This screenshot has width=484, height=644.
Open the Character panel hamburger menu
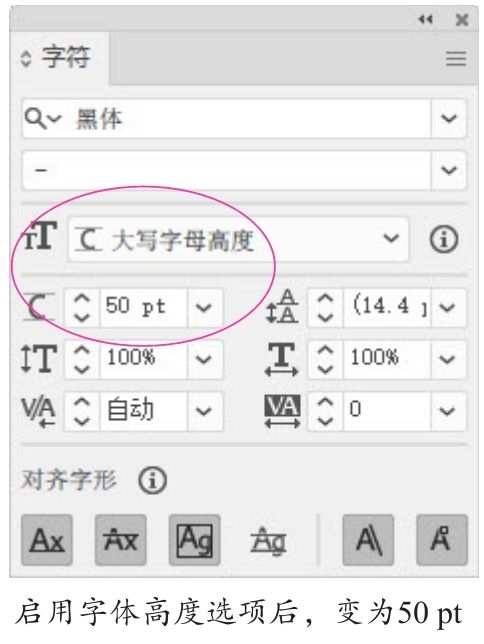[456, 59]
